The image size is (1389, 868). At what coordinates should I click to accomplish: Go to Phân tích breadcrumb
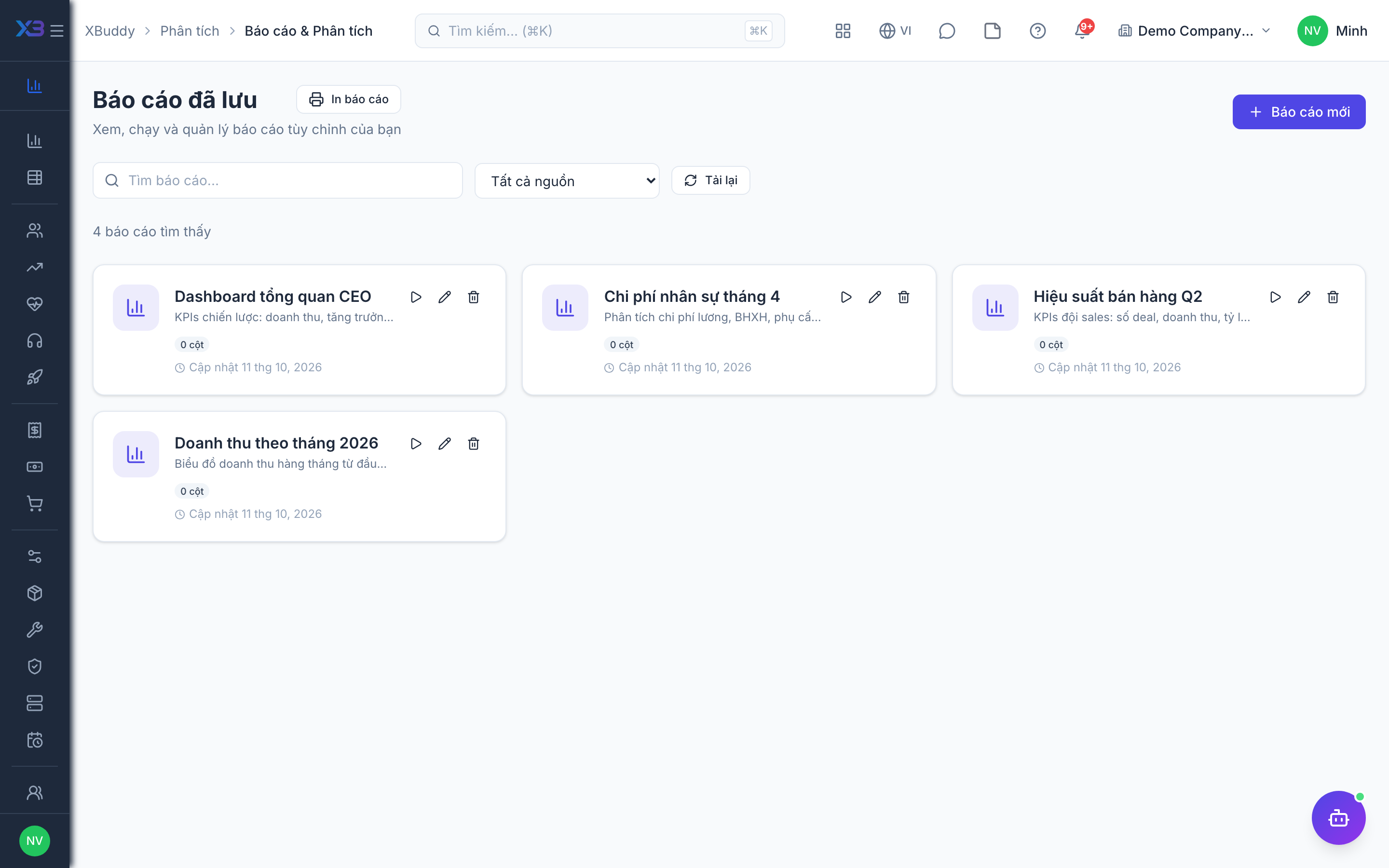(x=190, y=31)
